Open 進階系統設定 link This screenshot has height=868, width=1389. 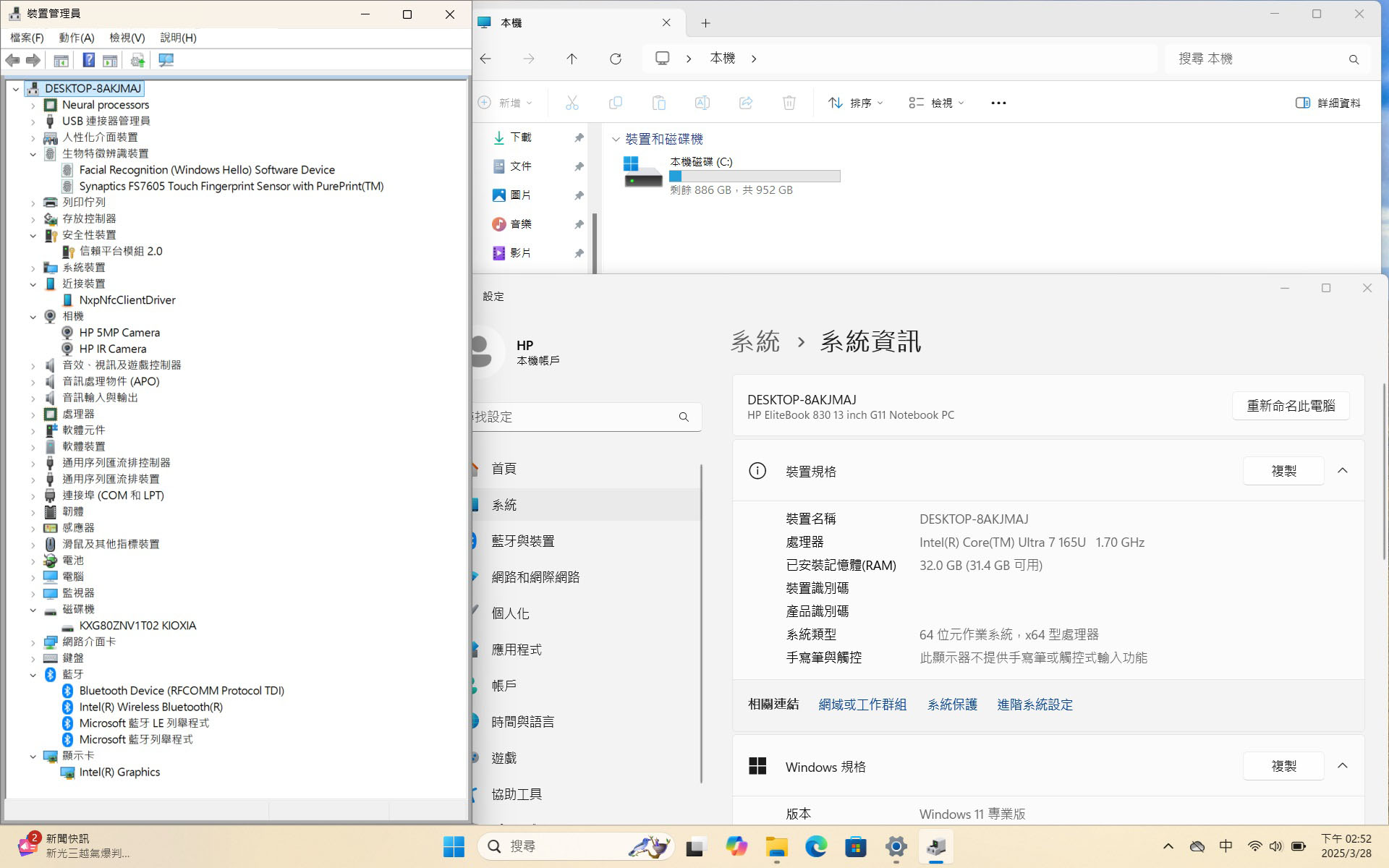pyautogui.click(x=1035, y=705)
